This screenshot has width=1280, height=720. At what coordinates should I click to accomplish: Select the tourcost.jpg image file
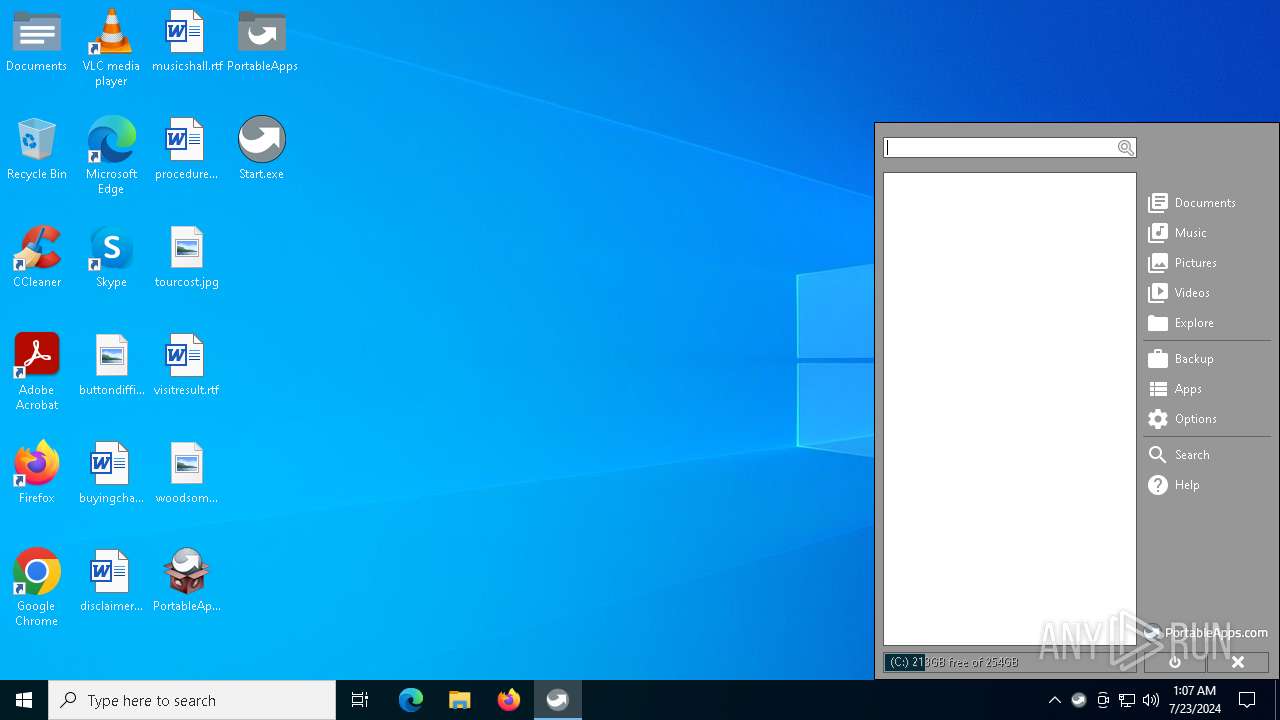coord(187,258)
